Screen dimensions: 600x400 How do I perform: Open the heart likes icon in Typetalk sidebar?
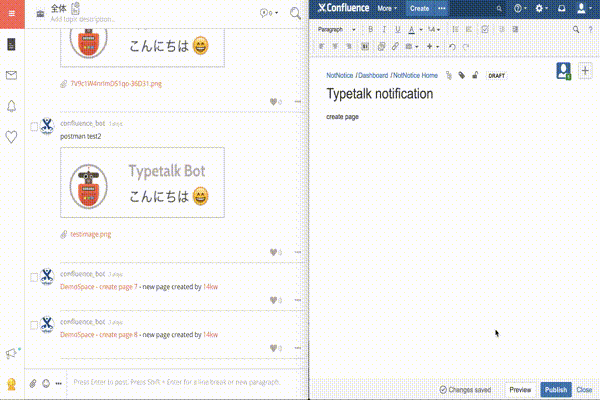click(11, 137)
